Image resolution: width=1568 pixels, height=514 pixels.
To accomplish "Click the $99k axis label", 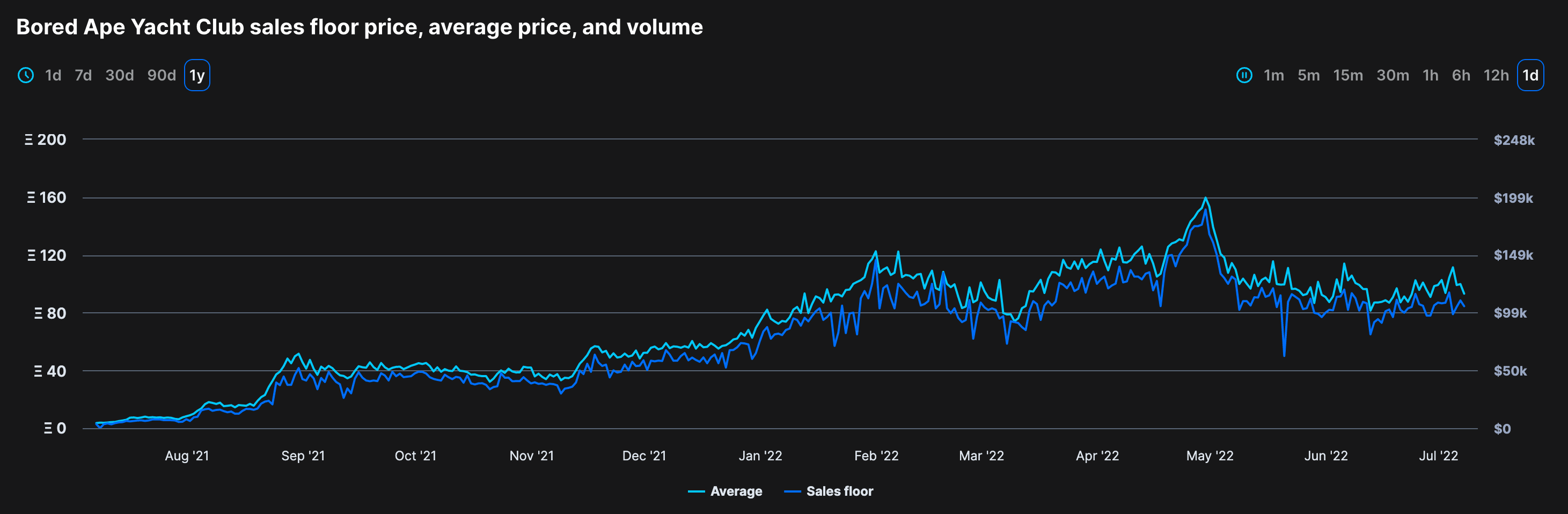I will click(x=1510, y=313).
